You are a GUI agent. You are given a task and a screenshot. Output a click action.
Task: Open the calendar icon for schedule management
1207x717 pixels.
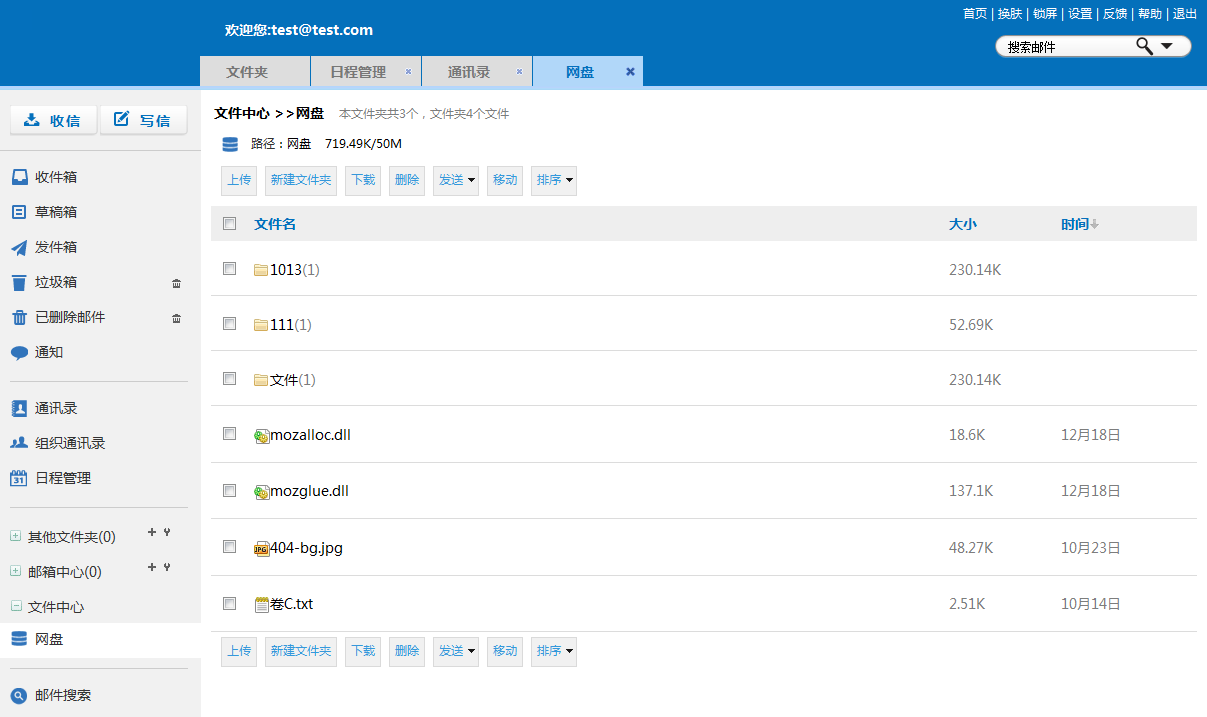pos(19,478)
